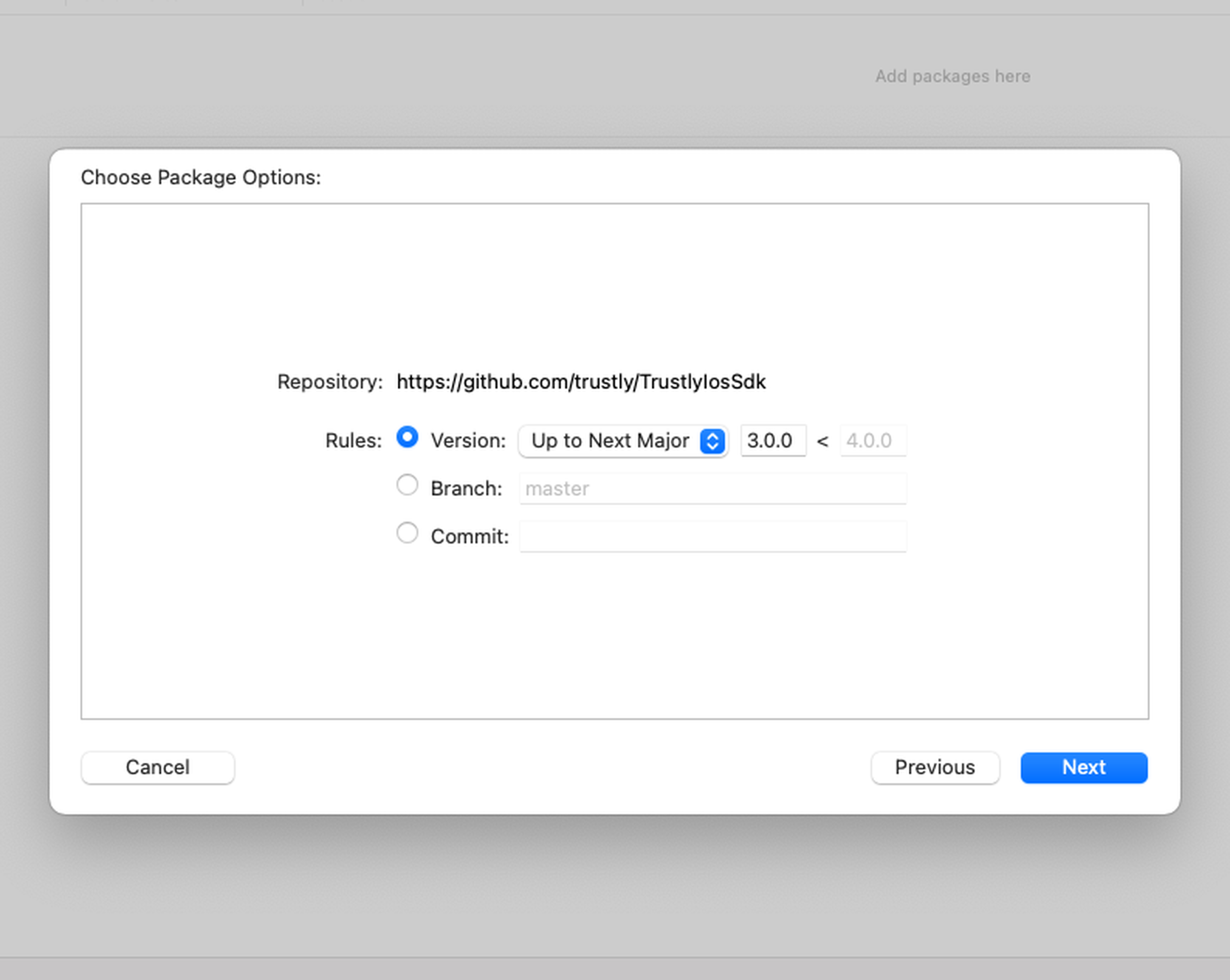Click the upper version field 4.0.0
The height and width of the screenshot is (980, 1230).
[x=873, y=441]
